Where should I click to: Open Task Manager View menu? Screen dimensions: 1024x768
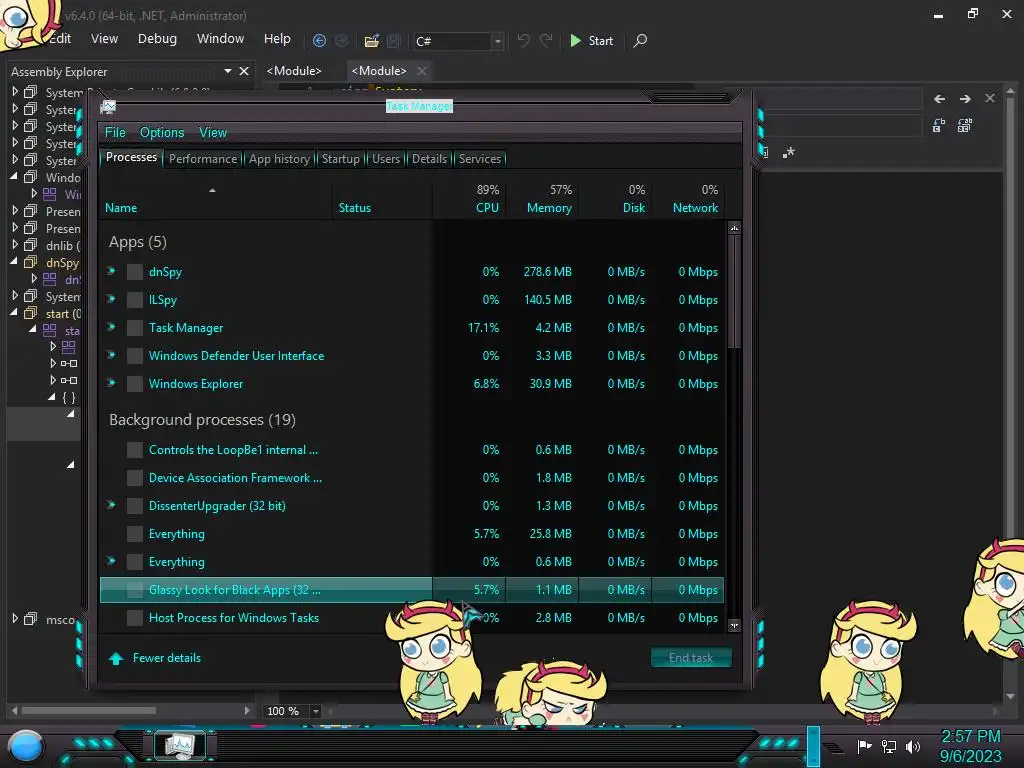[x=213, y=133]
